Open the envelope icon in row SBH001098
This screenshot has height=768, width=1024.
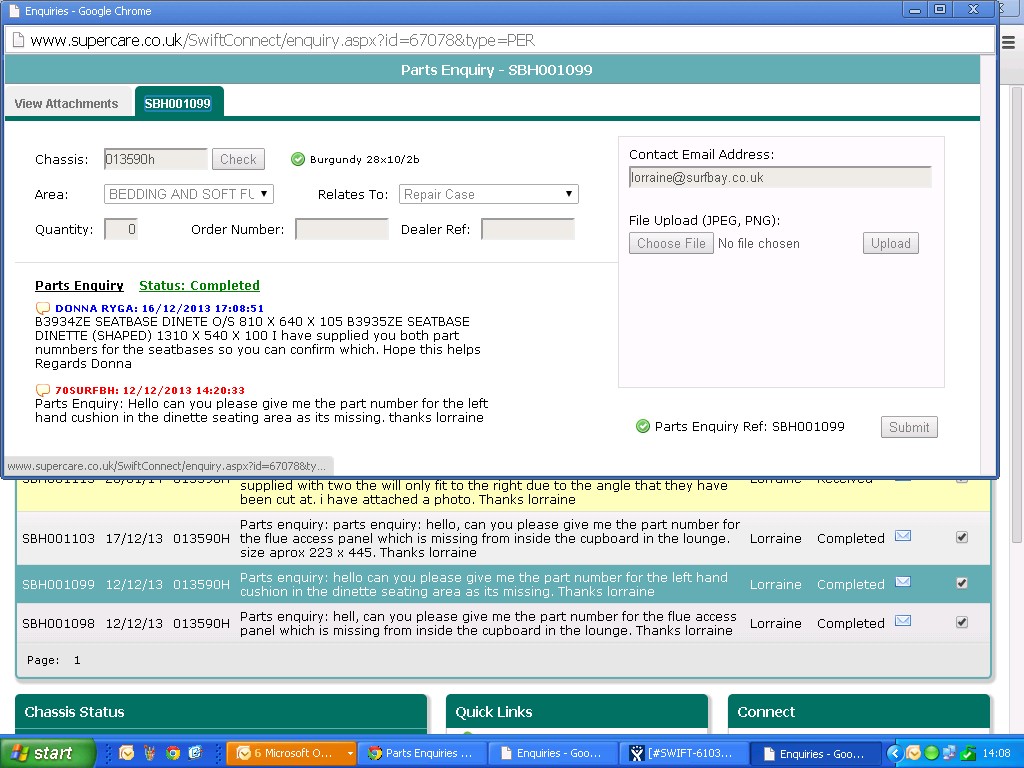(903, 621)
